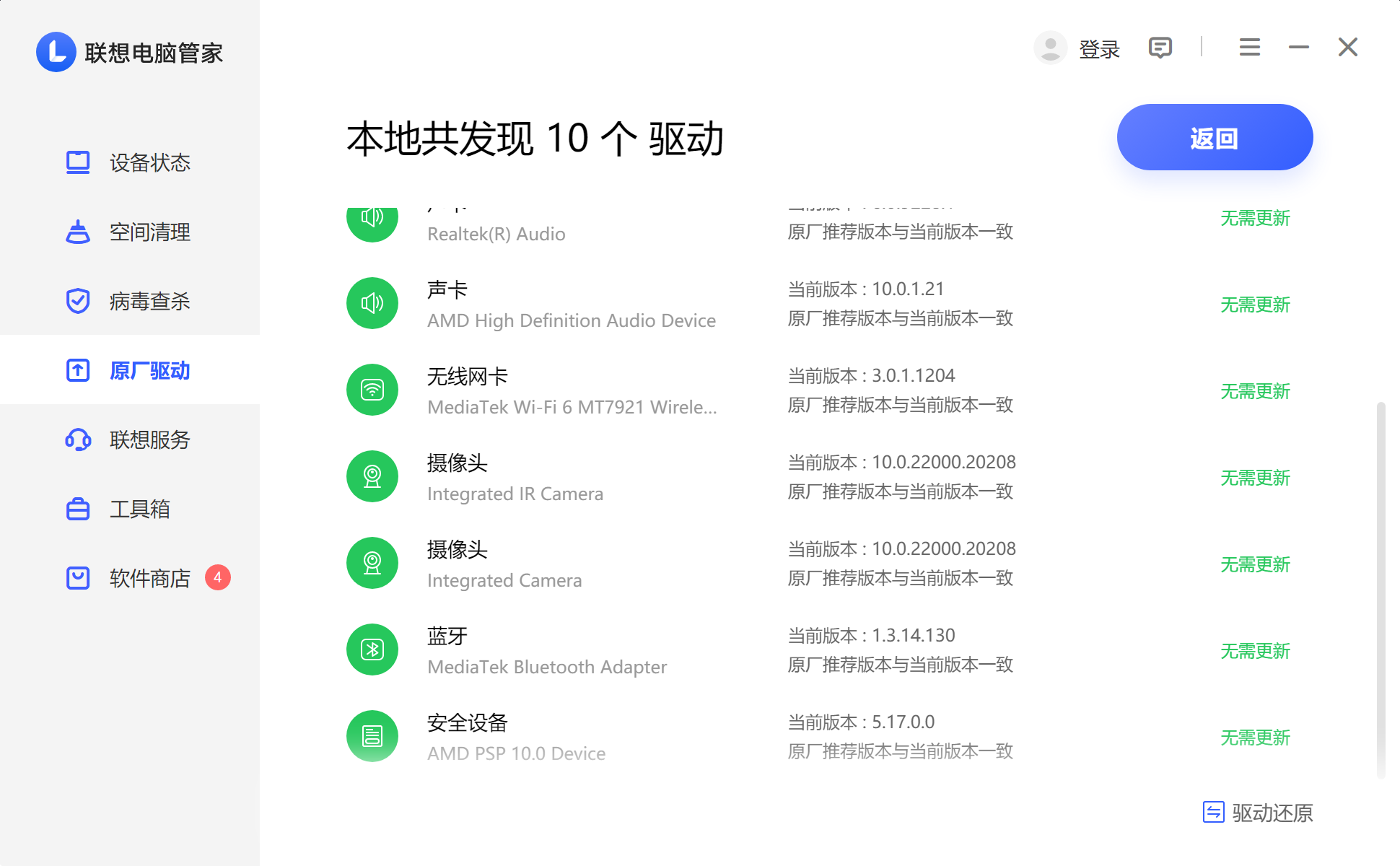Open the 软件商店 shopping bag icon
This screenshot has height=866, width=1400.
(x=78, y=578)
